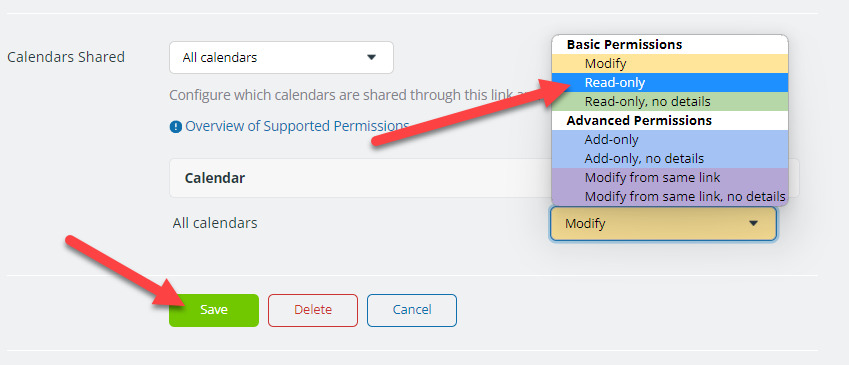This screenshot has height=365, width=849.
Task: Open the Calendars Shared "All calendars" dropdown
Action: coord(281,57)
